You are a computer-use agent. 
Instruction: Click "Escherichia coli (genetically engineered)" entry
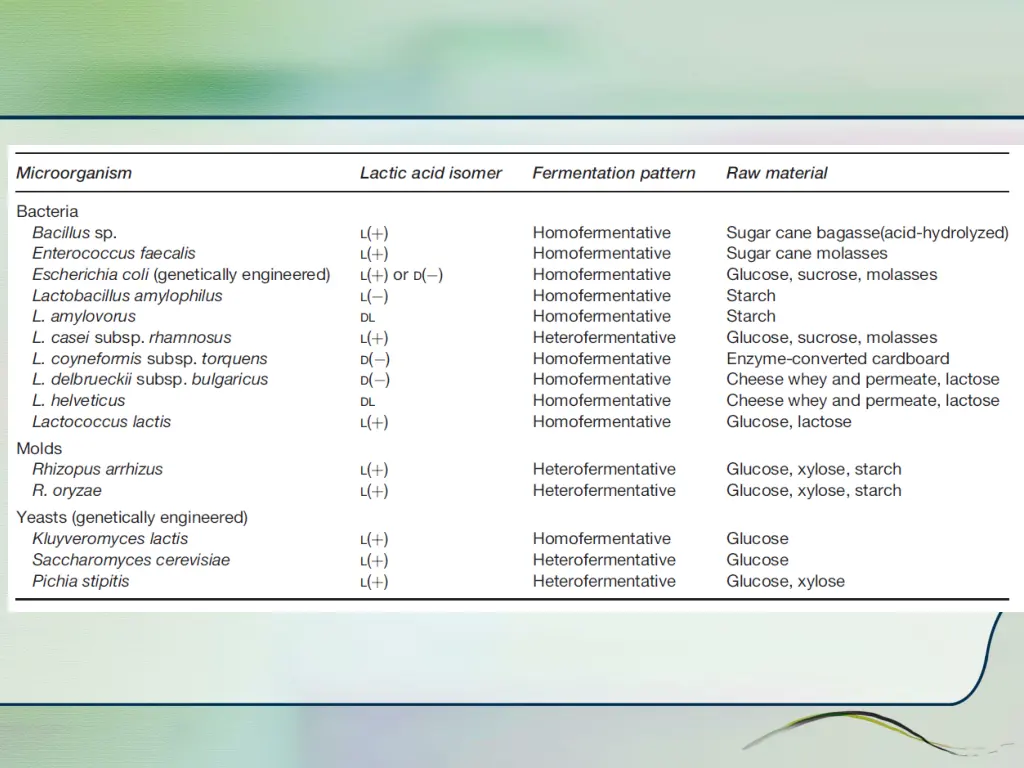coord(181,274)
